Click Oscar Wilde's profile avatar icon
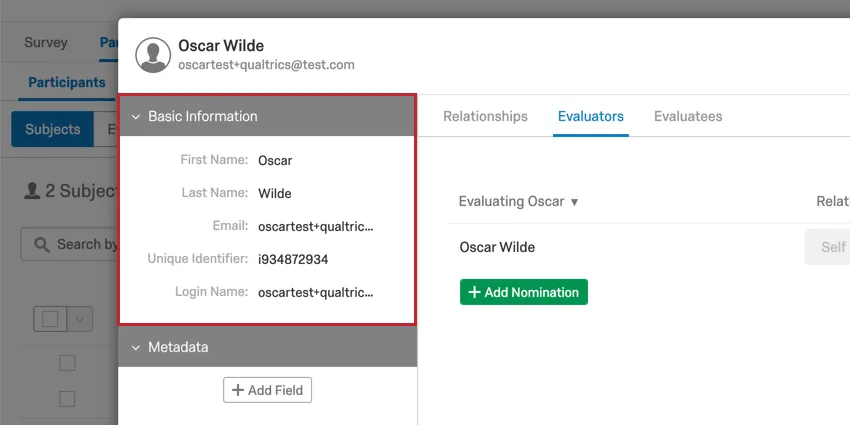The height and width of the screenshot is (425, 850). 153,56
